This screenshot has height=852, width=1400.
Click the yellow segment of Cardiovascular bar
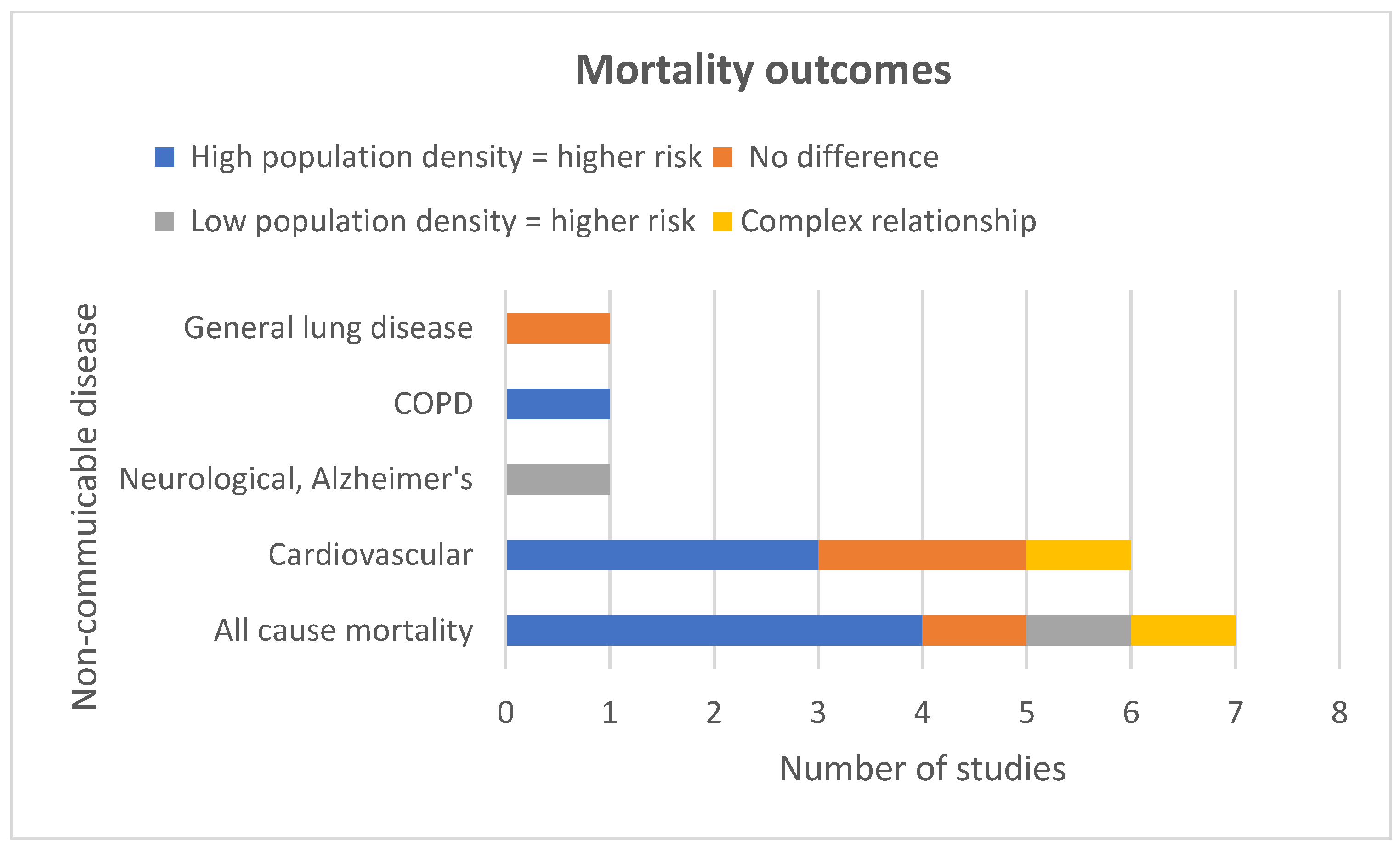click(1079, 554)
